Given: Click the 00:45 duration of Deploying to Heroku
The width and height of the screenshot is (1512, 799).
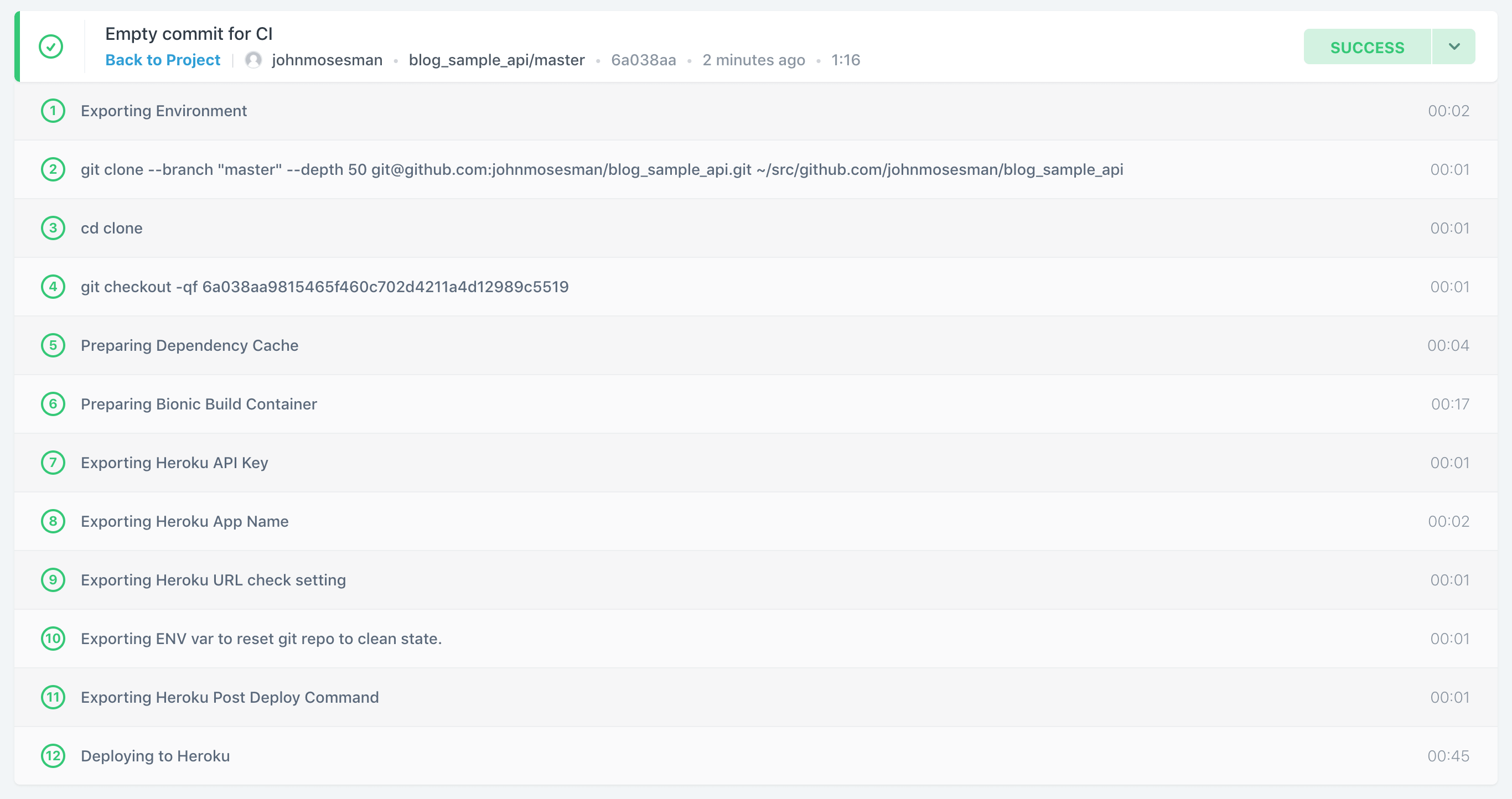Looking at the screenshot, I should point(1448,756).
